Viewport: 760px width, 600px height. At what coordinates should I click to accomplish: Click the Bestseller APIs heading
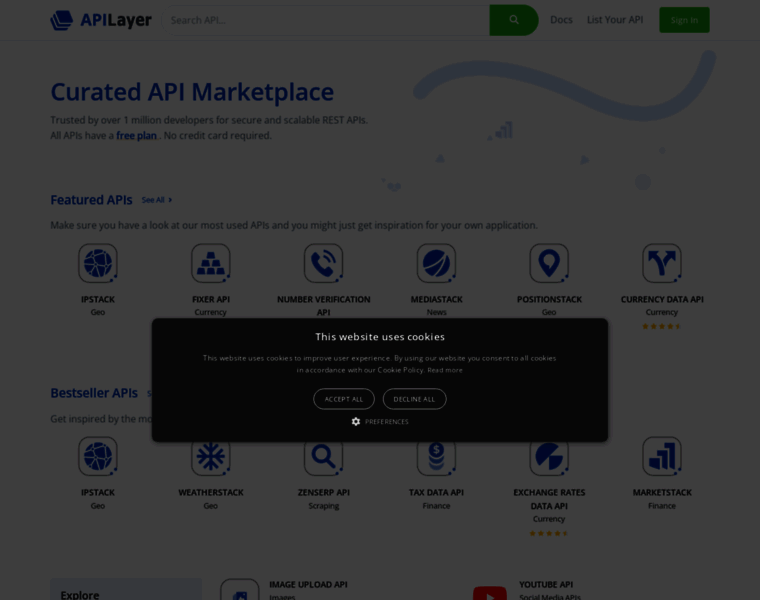[94, 393]
